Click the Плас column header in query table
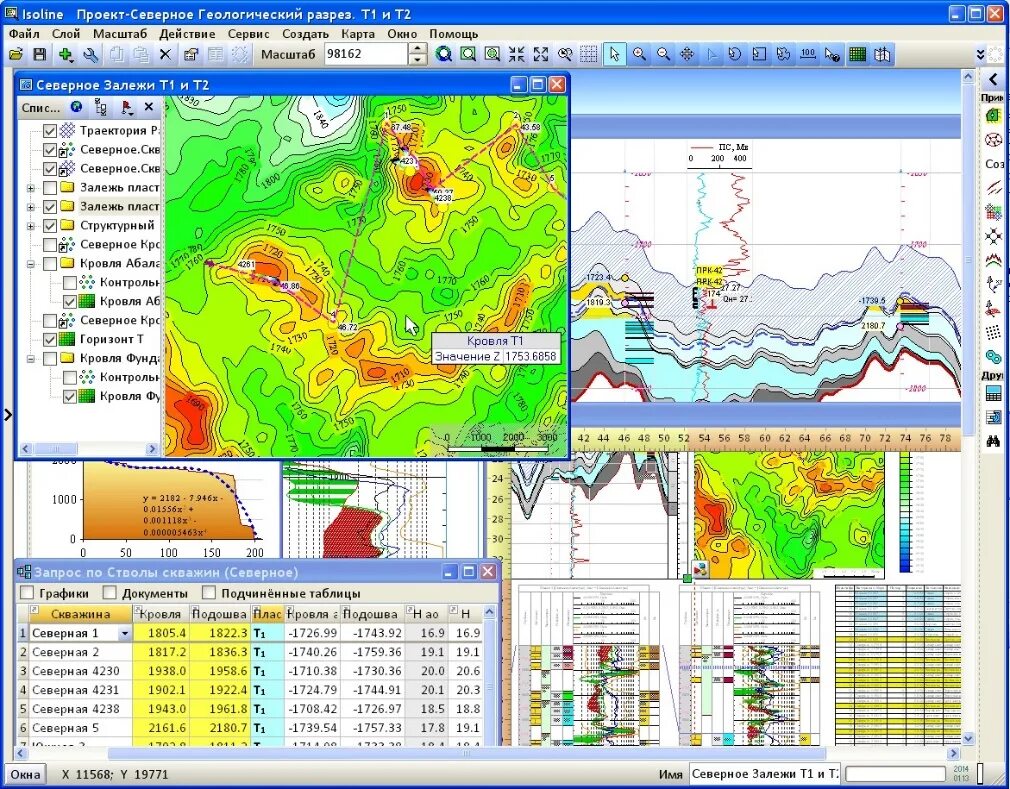1010x789 pixels. tap(267, 614)
